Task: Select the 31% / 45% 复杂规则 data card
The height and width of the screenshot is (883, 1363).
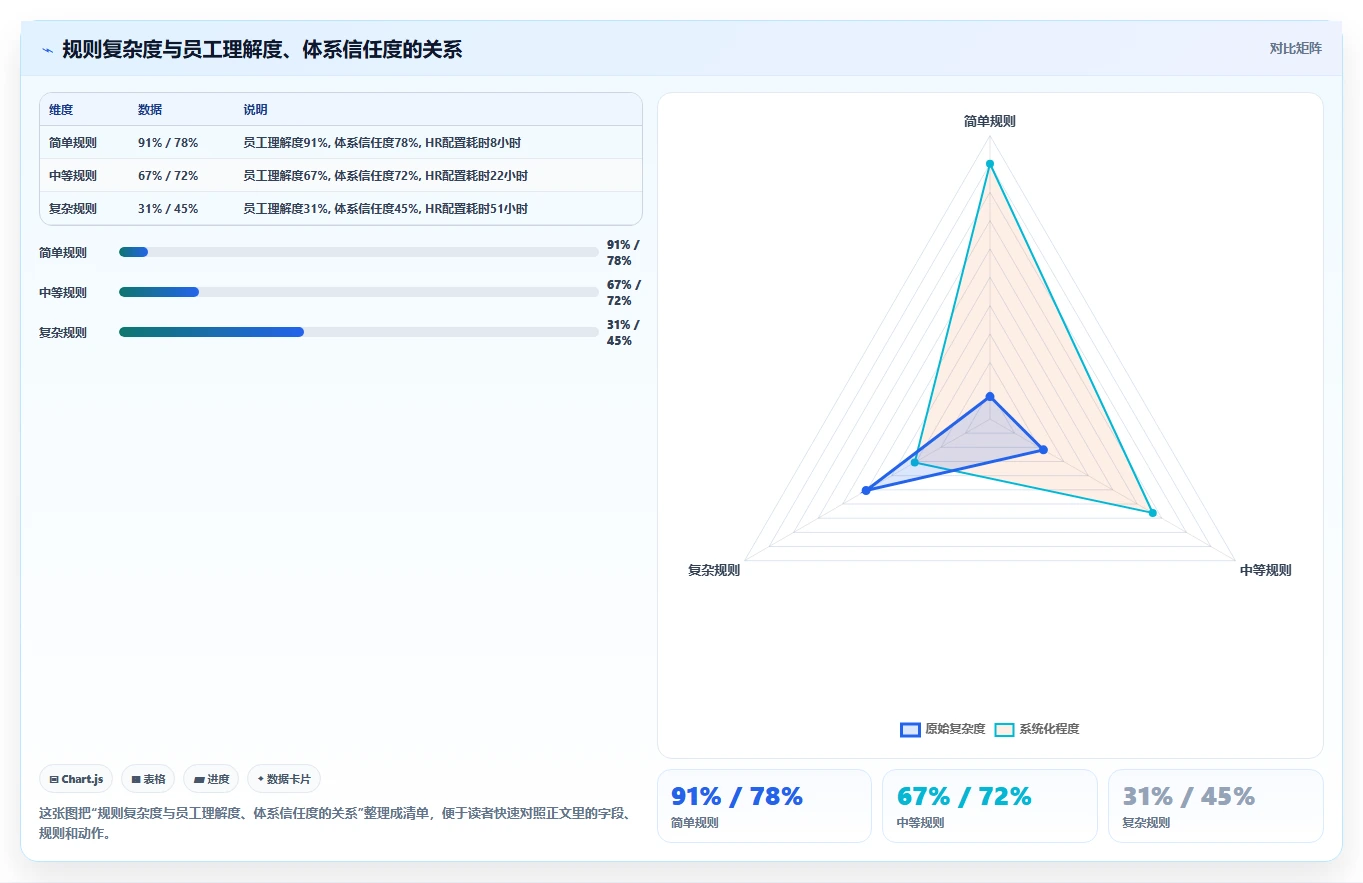Action: pyautogui.click(x=1215, y=806)
